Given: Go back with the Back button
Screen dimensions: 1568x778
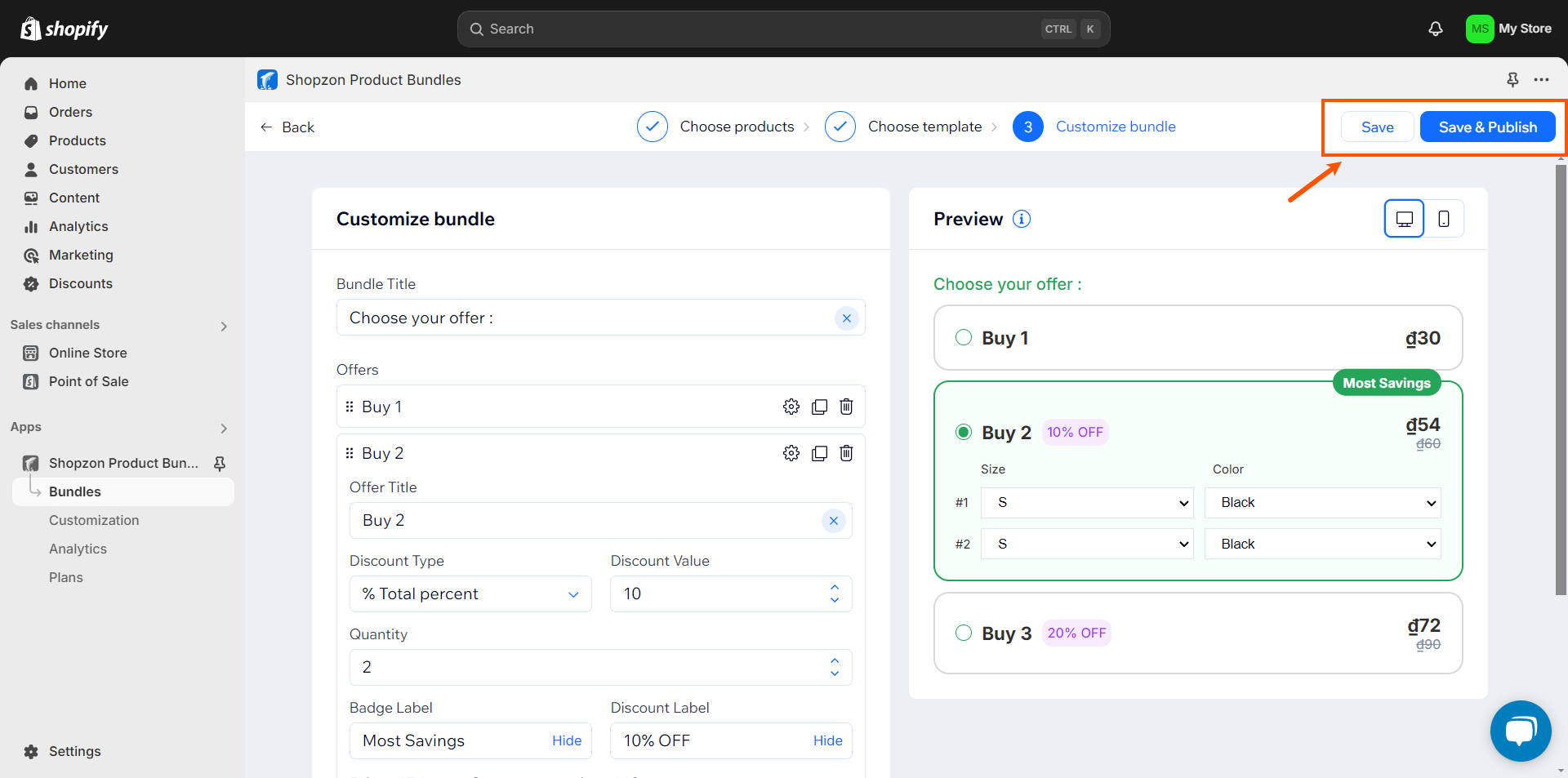Looking at the screenshot, I should (x=287, y=127).
